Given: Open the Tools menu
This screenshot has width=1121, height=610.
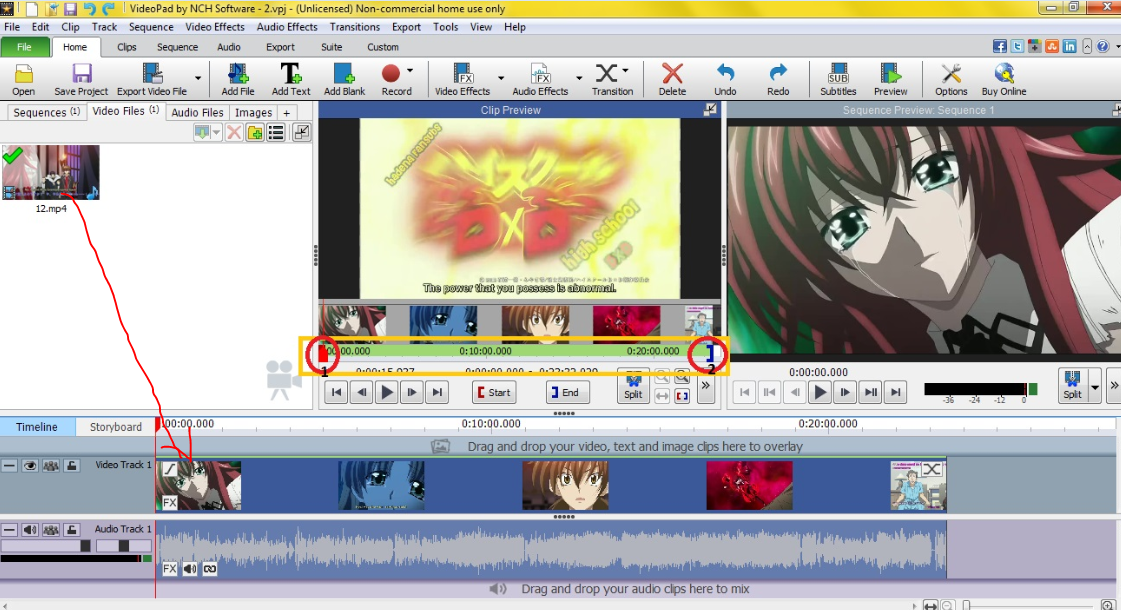Looking at the screenshot, I should coord(445,26).
